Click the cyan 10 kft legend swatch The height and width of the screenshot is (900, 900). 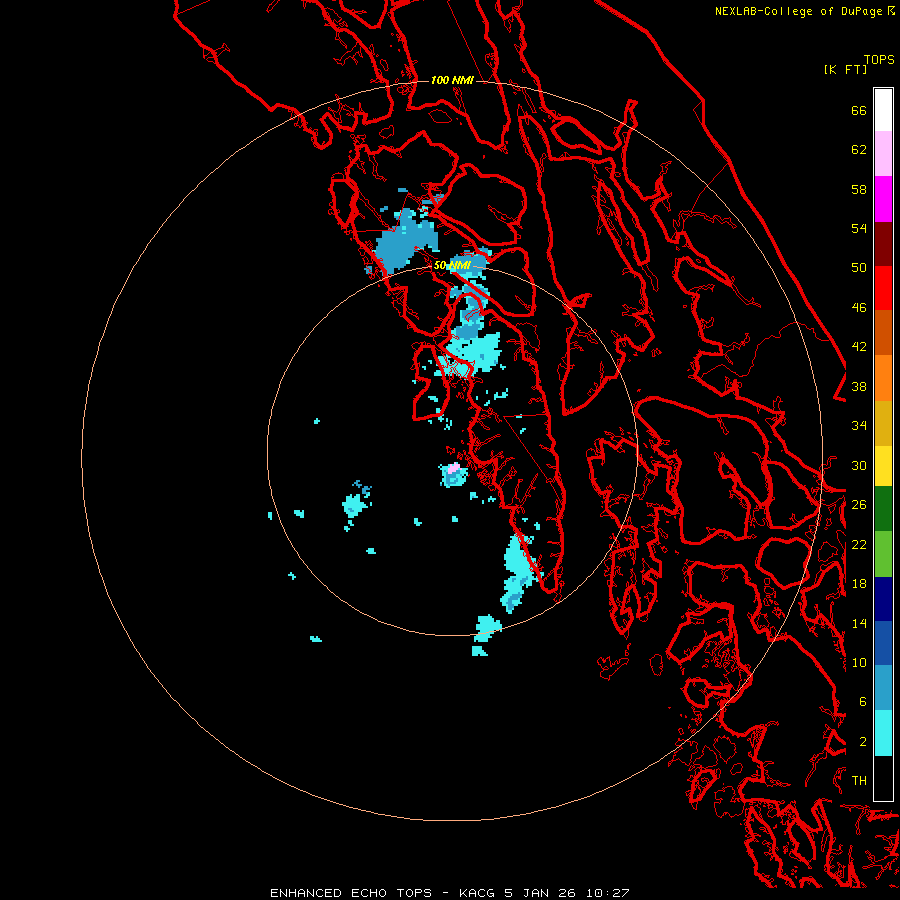click(x=883, y=733)
